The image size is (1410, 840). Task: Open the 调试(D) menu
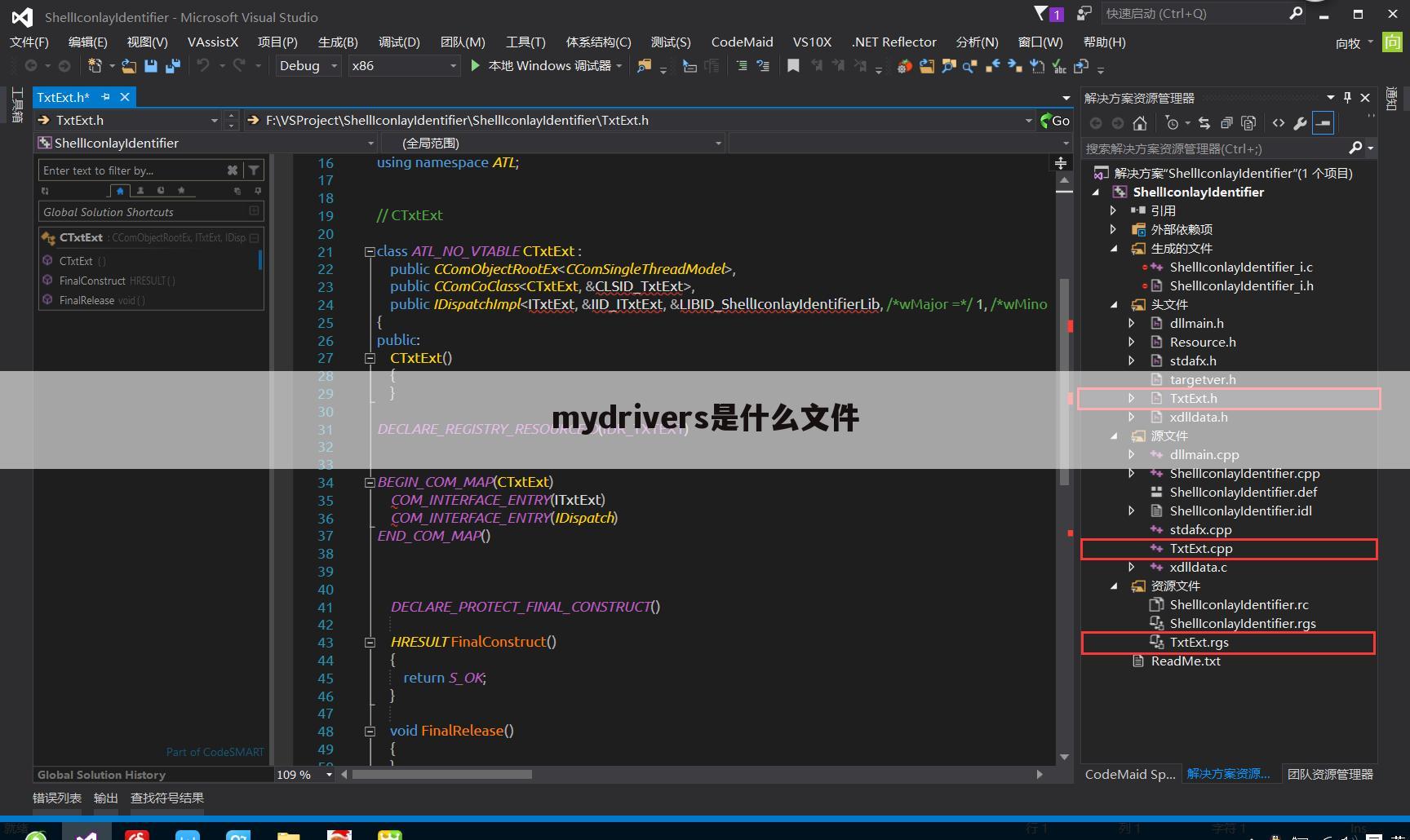(399, 42)
